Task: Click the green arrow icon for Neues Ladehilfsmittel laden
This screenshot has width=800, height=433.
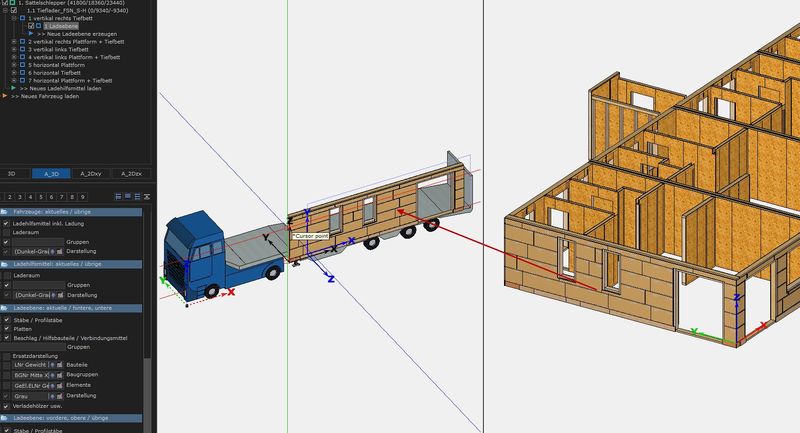Action: pyautogui.click(x=13, y=87)
